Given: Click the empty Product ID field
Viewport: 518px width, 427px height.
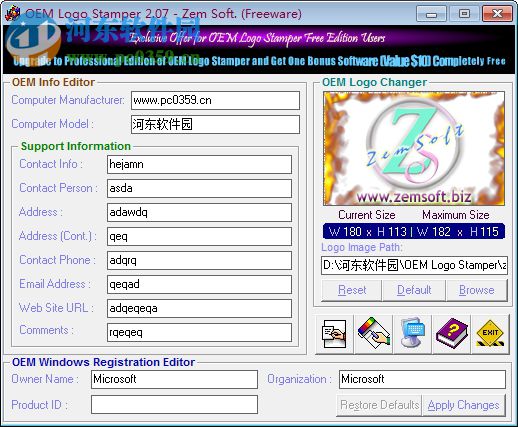Looking at the screenshot, I should coord(174,405).
